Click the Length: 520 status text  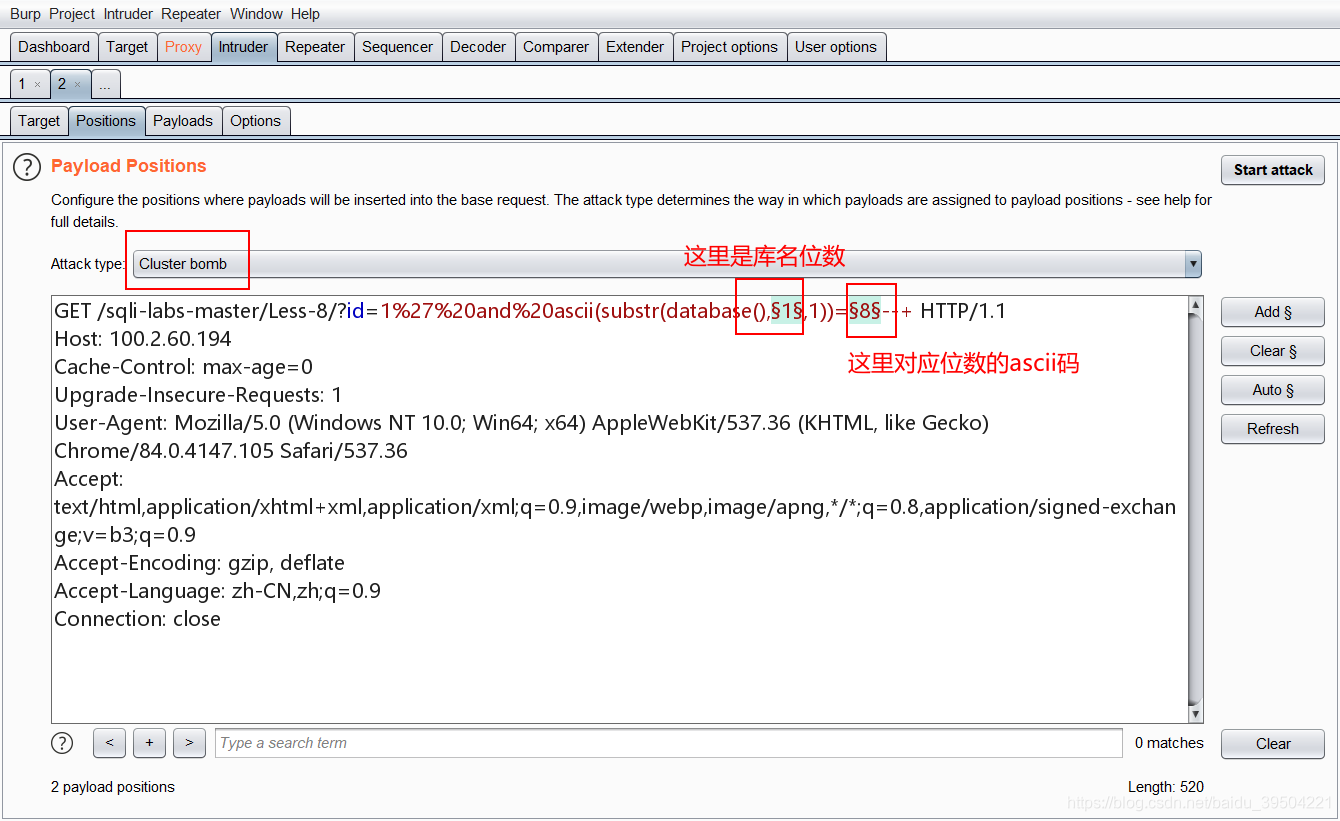click(1166, 787)
